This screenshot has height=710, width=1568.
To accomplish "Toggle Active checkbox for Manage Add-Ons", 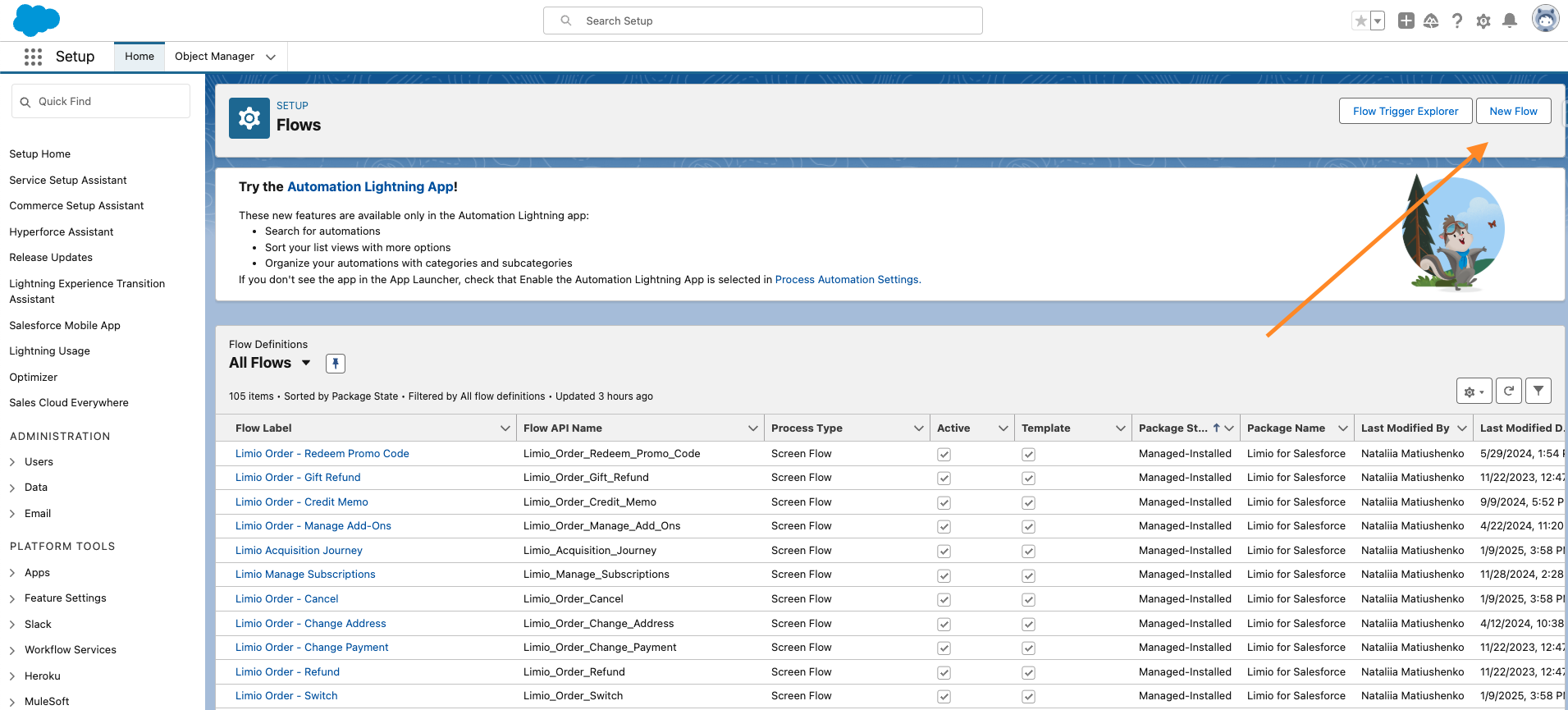I will pyautogui.click(x=944, y=527).
